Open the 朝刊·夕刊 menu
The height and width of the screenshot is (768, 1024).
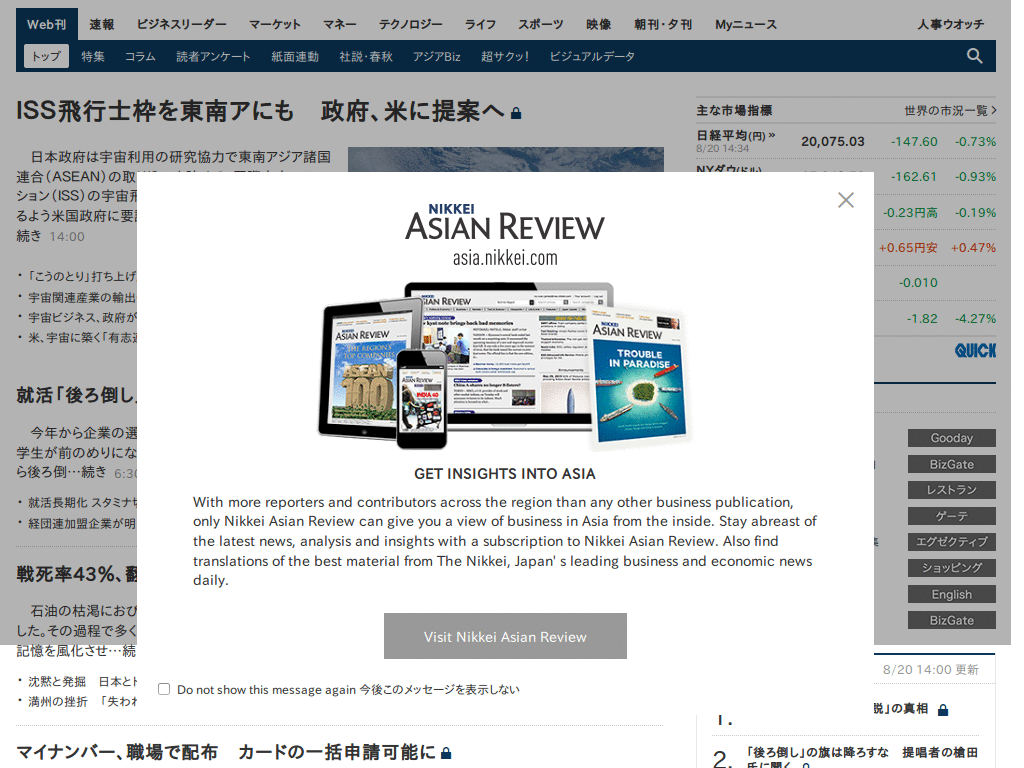663,24
